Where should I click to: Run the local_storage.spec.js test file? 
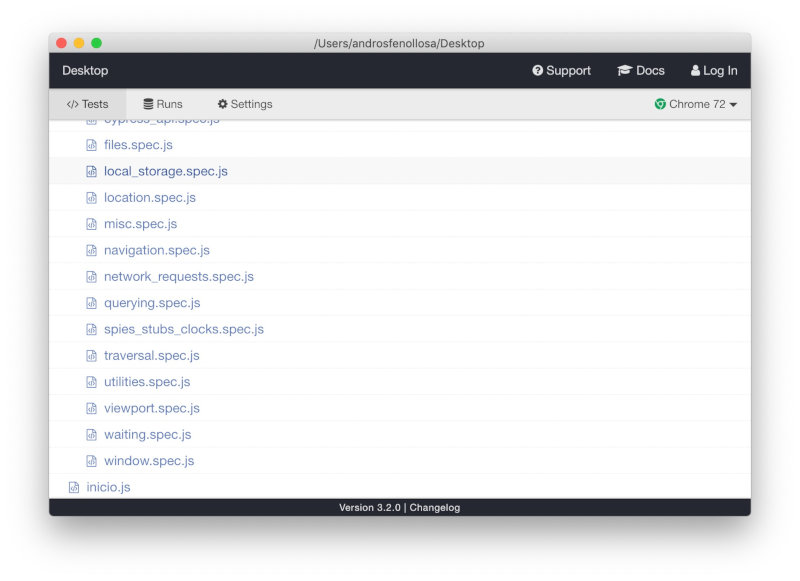click(x=165, y=171)
